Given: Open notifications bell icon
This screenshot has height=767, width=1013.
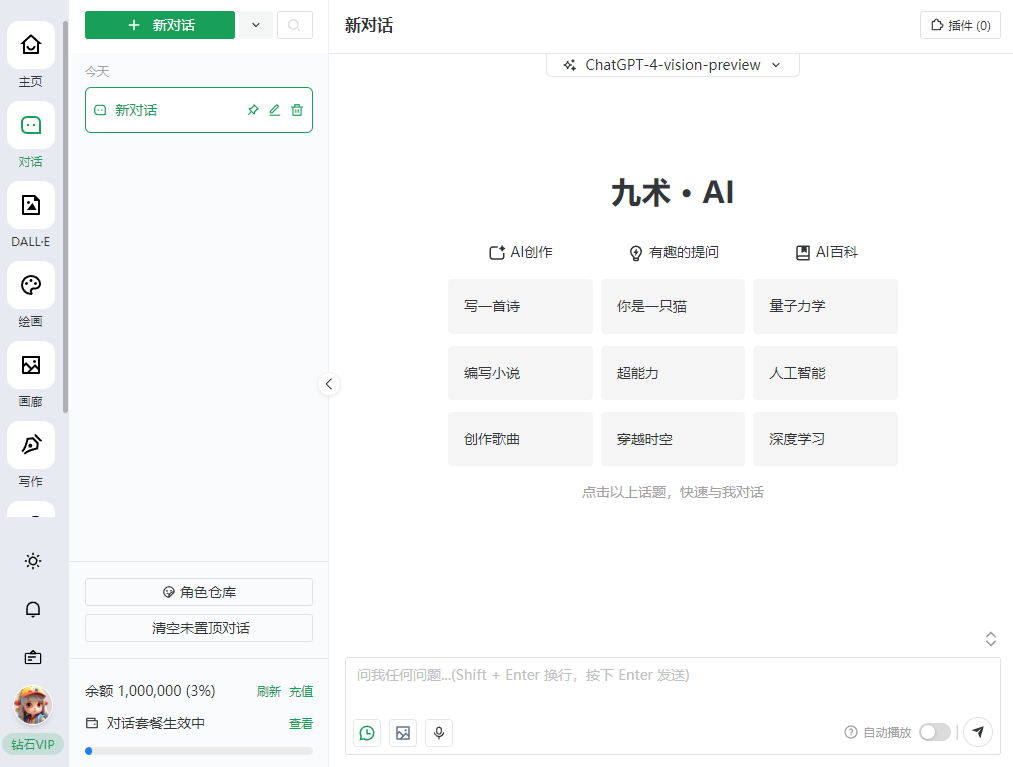Looking at the screenshot, I should [33, 609].
